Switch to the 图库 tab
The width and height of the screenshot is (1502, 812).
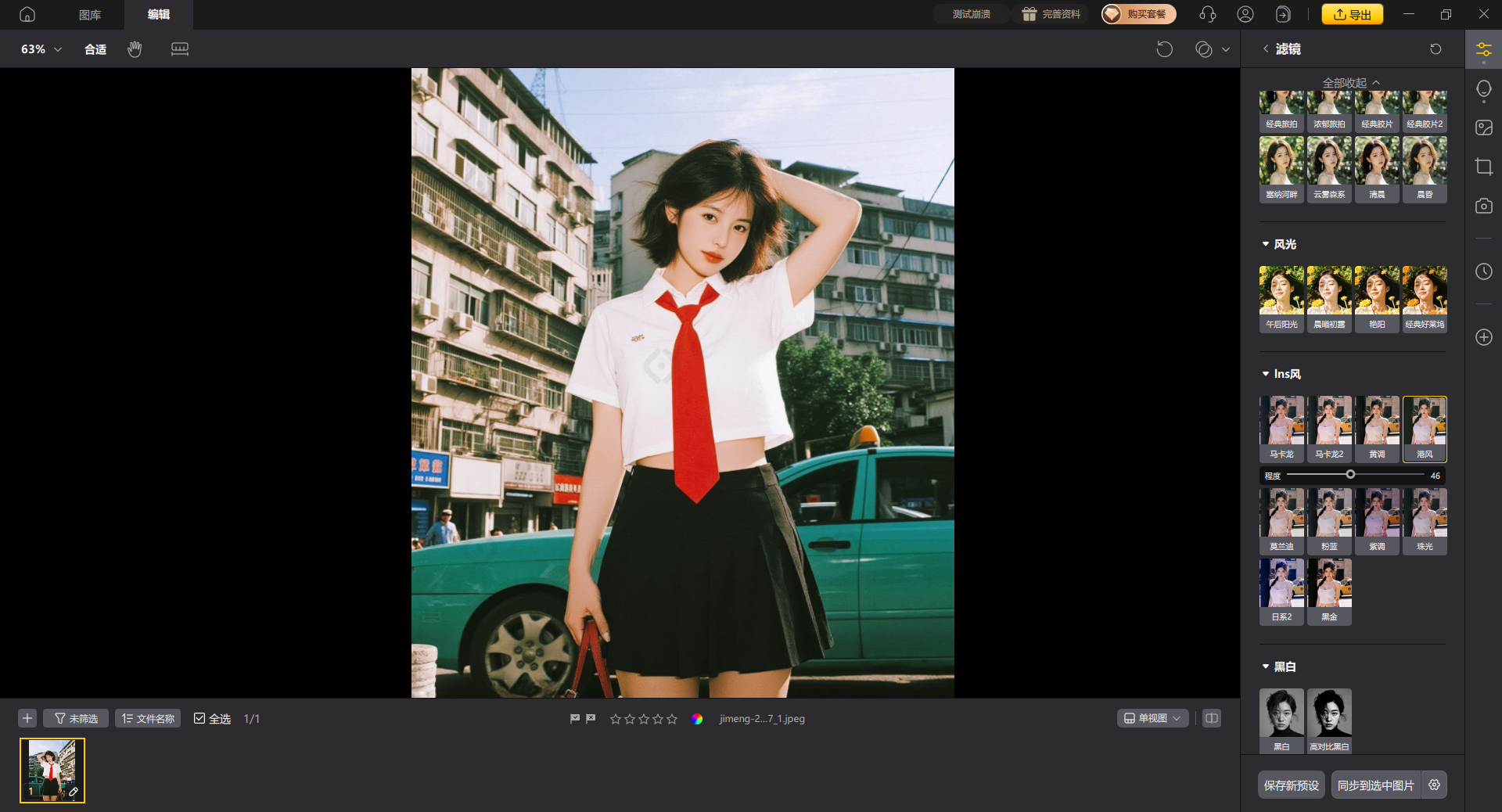pos(90,15)
